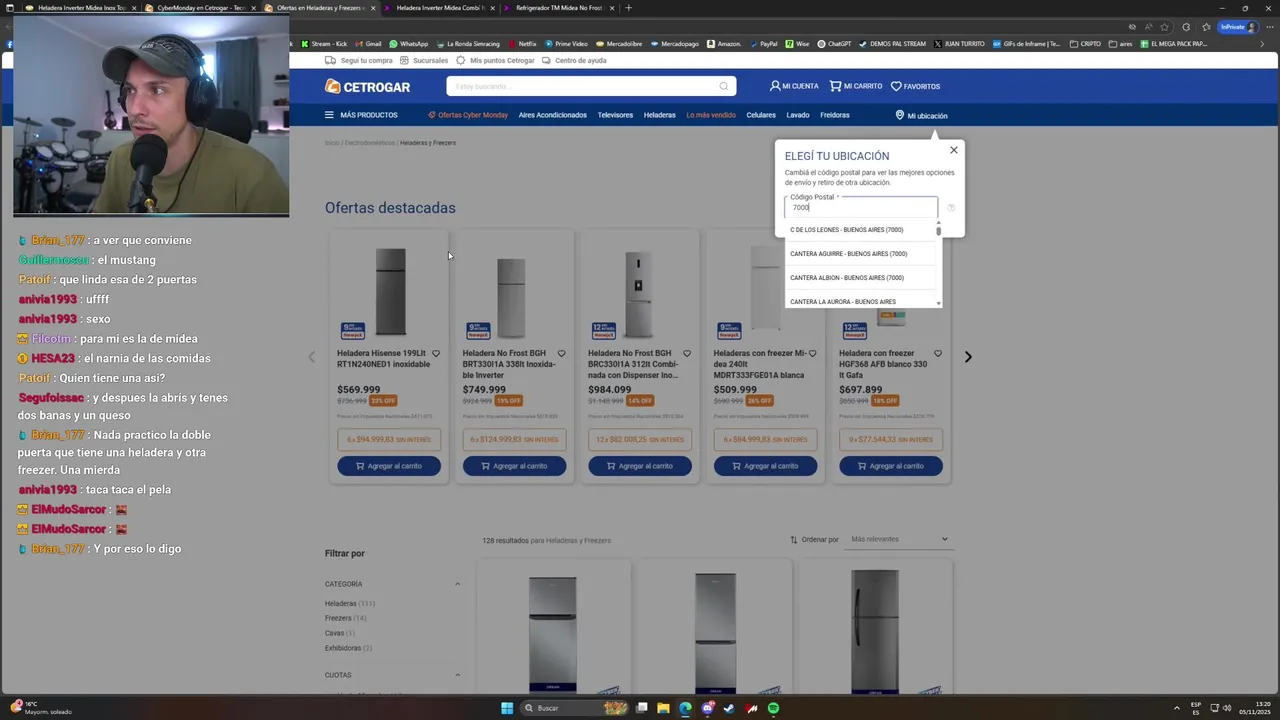Click Mi ubicación in nav bar
The image size is (1280, 720).
click(x=921, y=115)
